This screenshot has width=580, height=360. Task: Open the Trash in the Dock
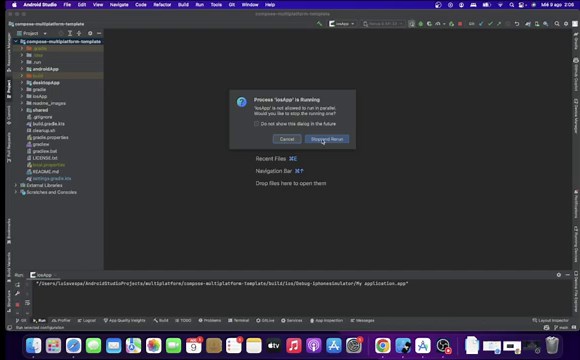click(x=552, y=345)
